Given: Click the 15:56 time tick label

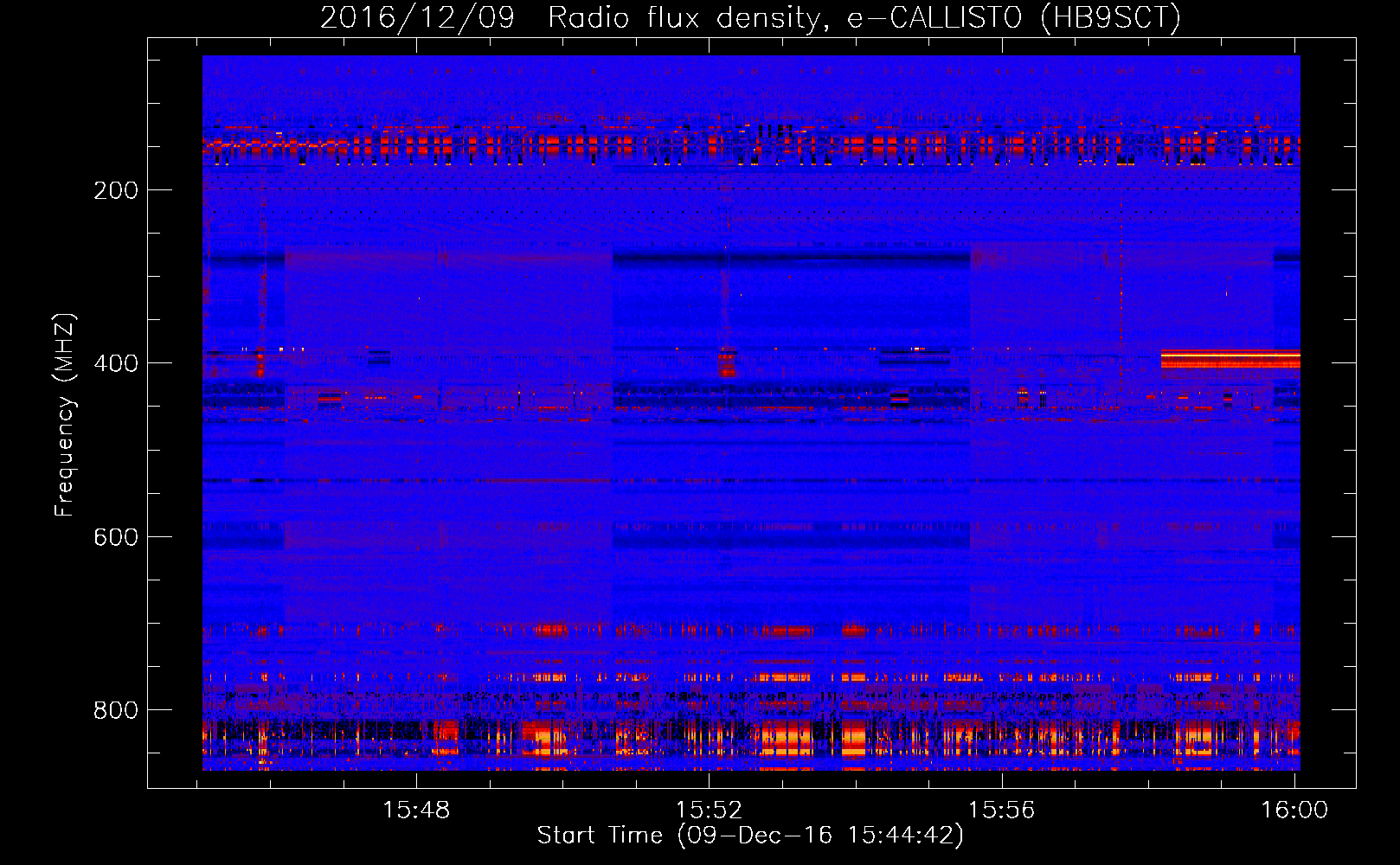Looking at the screenshot, I should coord(1001,811).
